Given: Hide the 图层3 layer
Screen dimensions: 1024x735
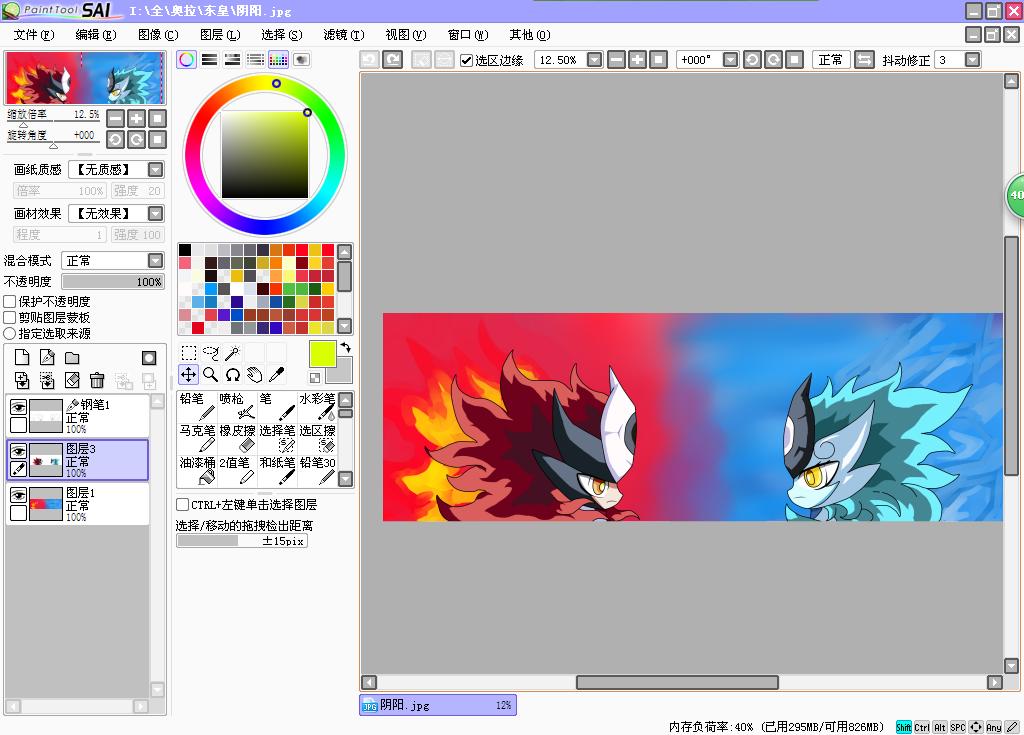Looking at the screenshot, I should [18, 451].
